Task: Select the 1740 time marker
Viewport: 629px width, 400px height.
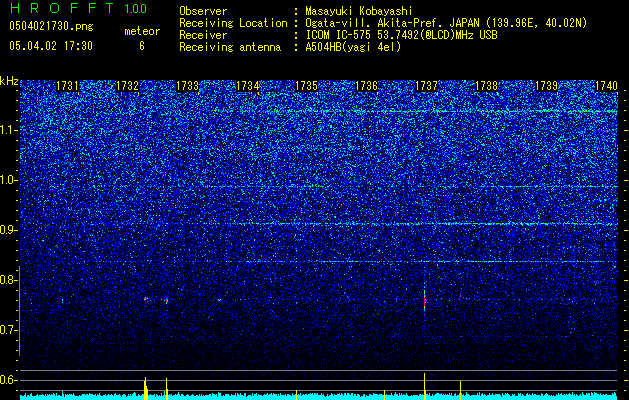Action: pos(606,86)
